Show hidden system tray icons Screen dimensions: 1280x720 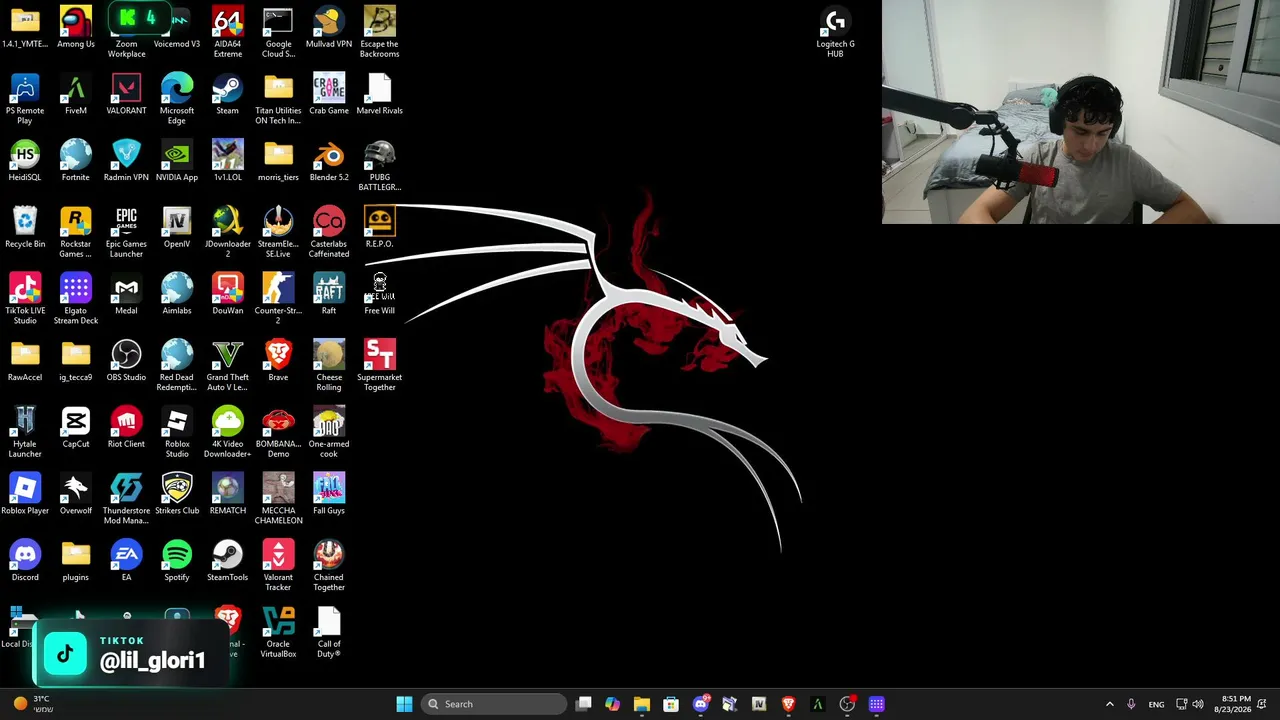click(1109, 704)
